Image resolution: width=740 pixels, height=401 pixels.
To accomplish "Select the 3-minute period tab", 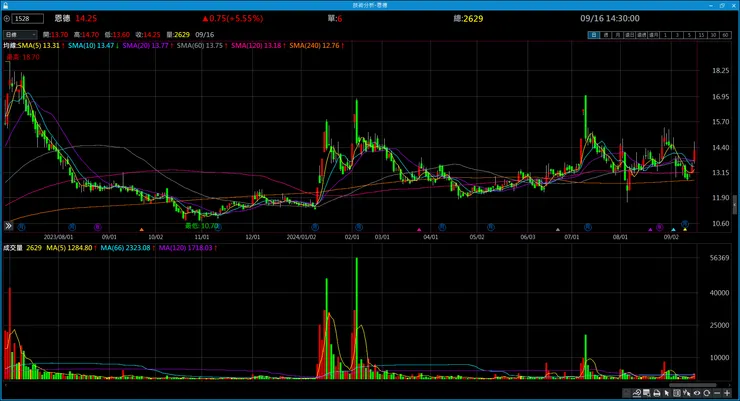I will click(x=678, y=35).
